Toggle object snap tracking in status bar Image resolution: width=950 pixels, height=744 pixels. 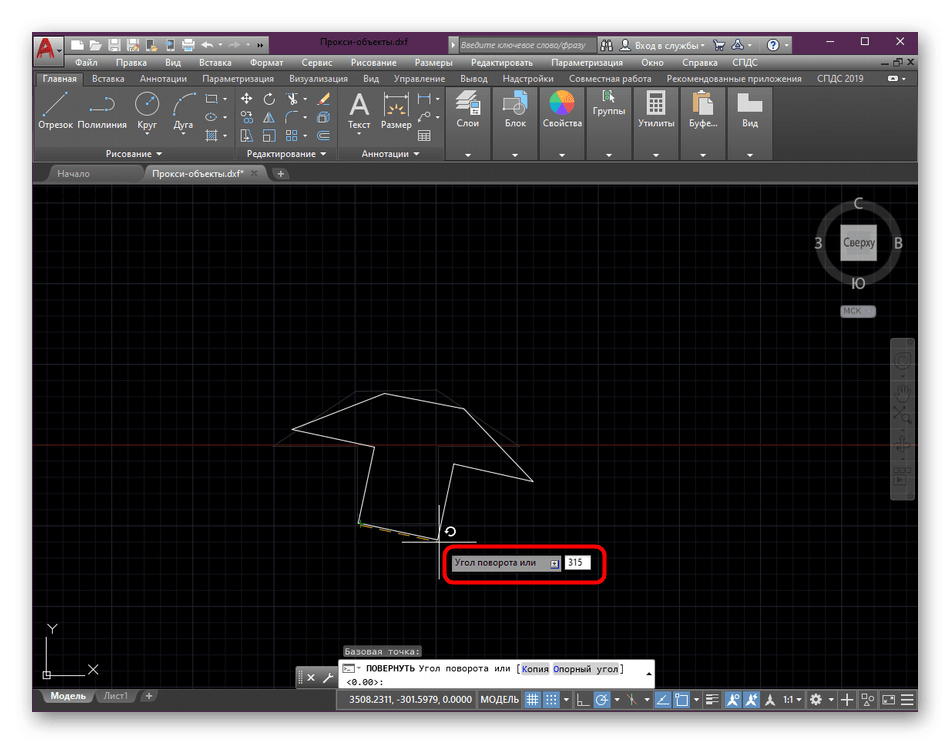663,700
